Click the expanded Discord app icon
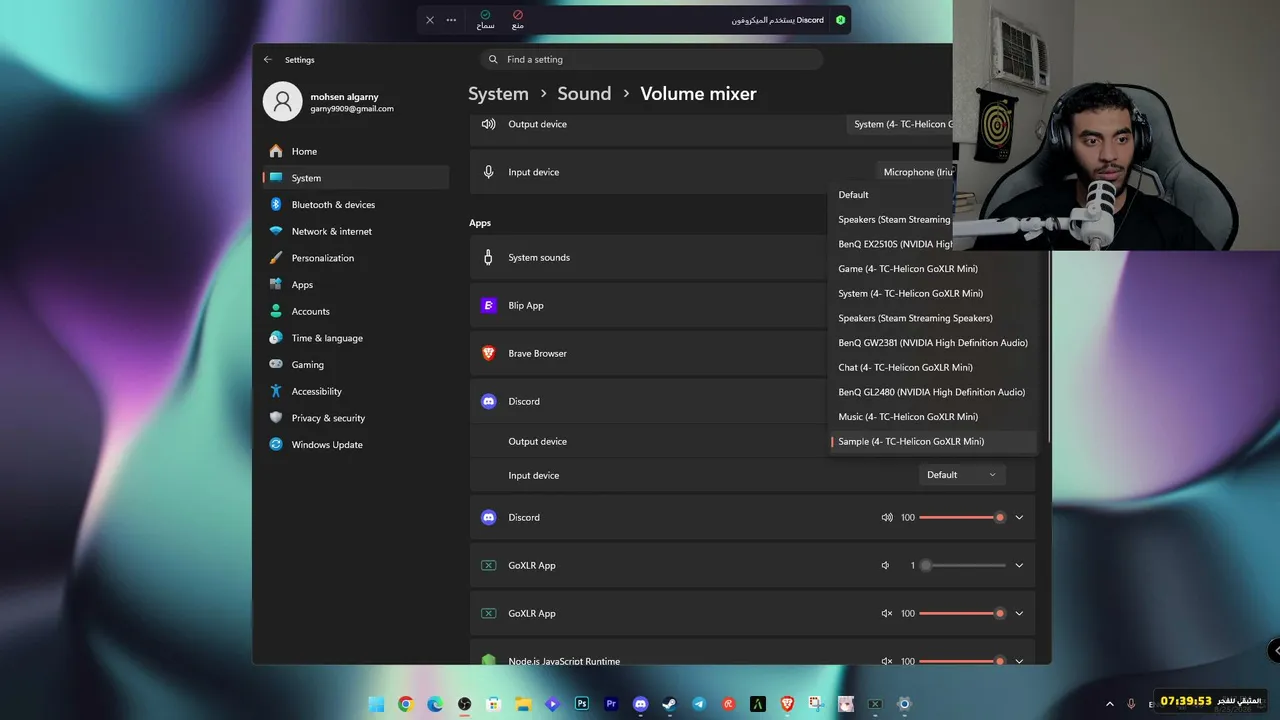Screen dimensions: 1280x720 488,402
